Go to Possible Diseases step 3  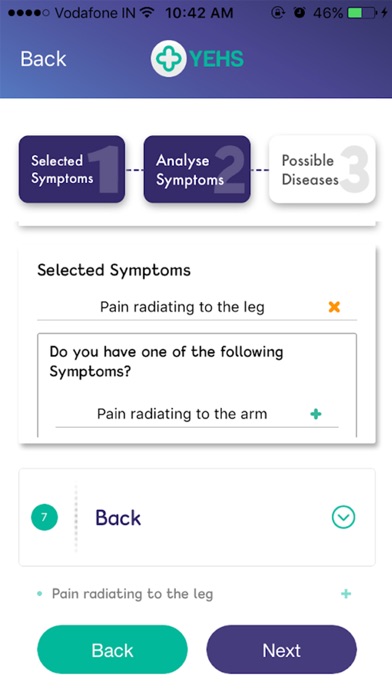322,169
